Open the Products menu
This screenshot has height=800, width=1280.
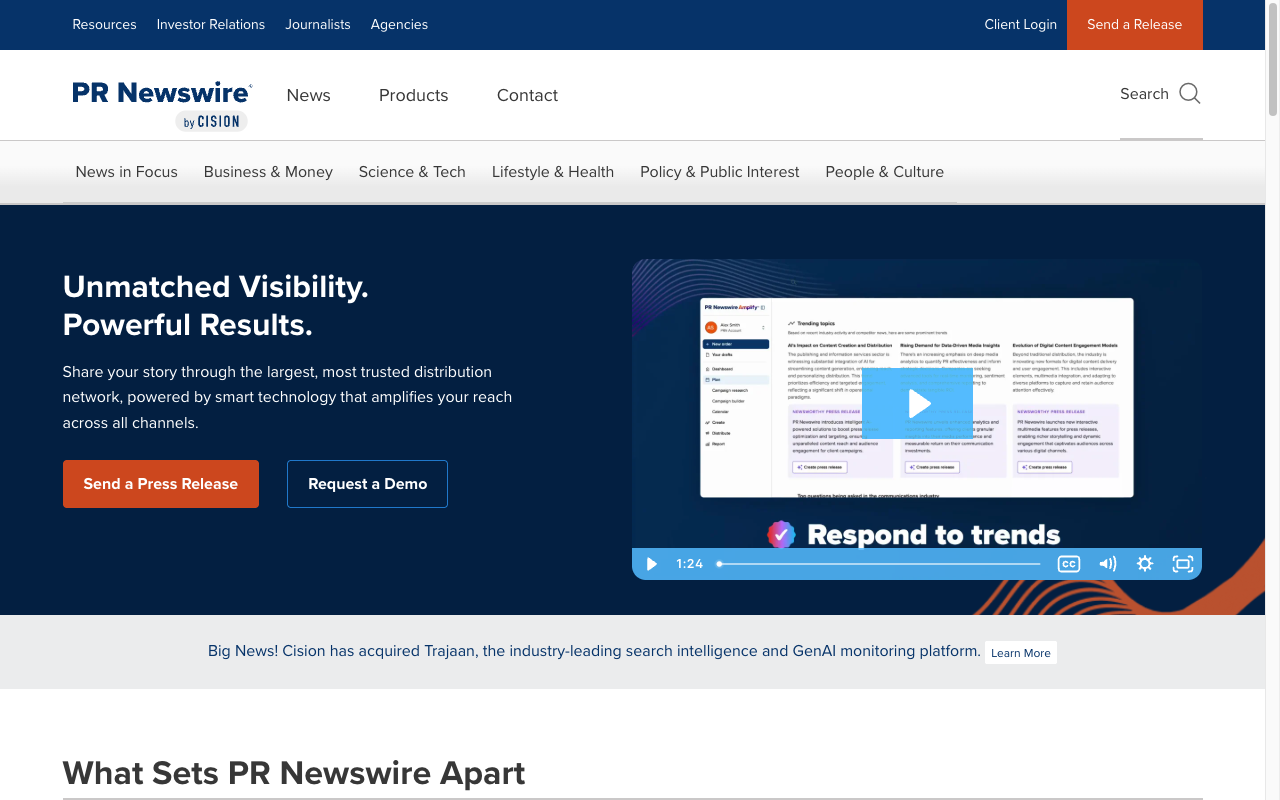coord(413,95)
